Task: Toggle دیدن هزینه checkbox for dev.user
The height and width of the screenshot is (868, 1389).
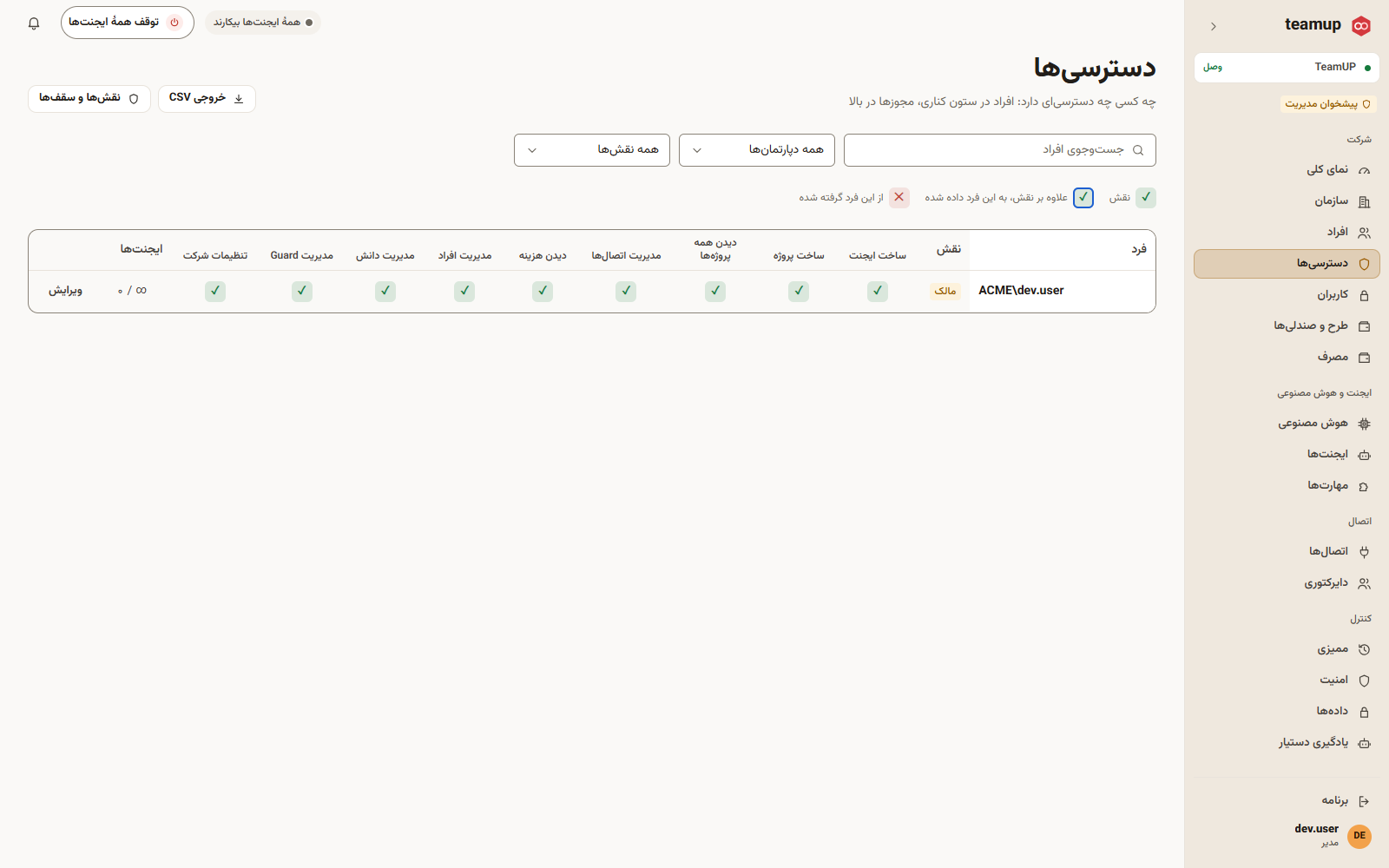Action: (543, 291)
